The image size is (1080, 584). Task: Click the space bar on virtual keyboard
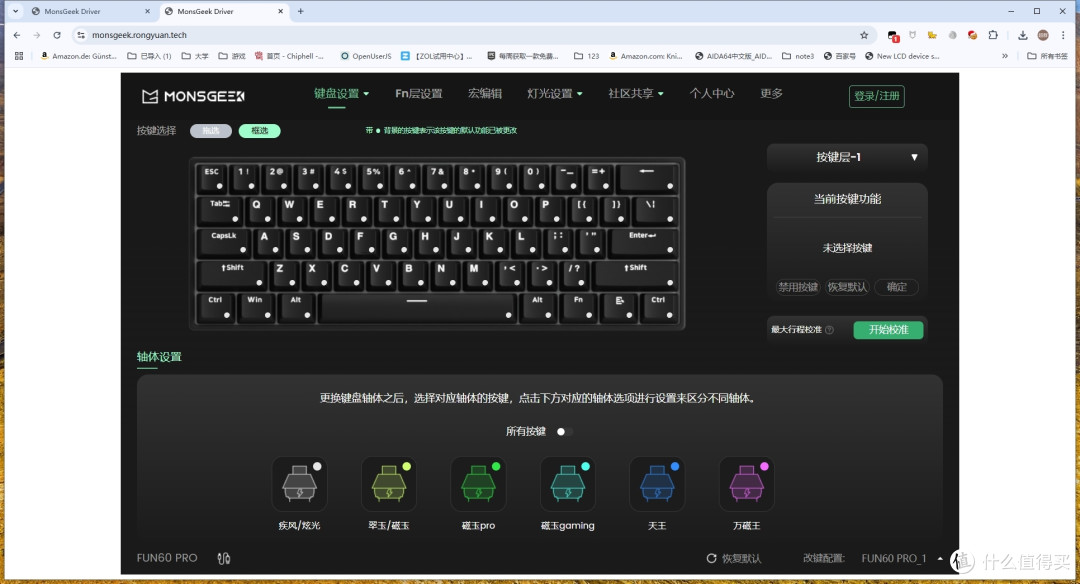[417, 306]
